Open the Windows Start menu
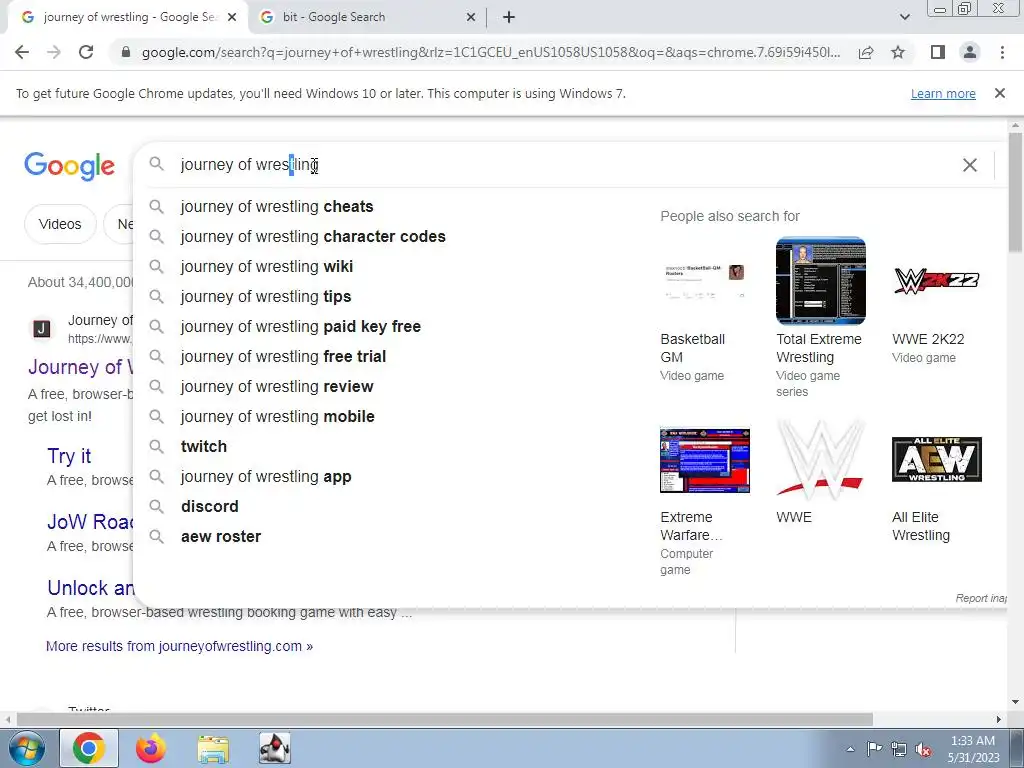1024x768 pixels. click(26, 748)
